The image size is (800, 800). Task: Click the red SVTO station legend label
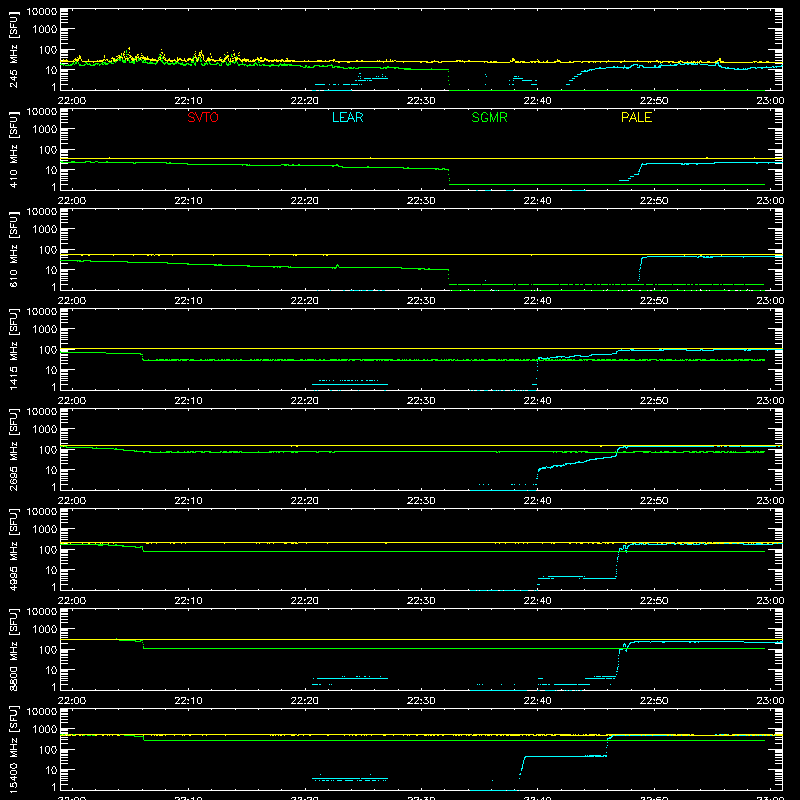(x=203, y=117)
